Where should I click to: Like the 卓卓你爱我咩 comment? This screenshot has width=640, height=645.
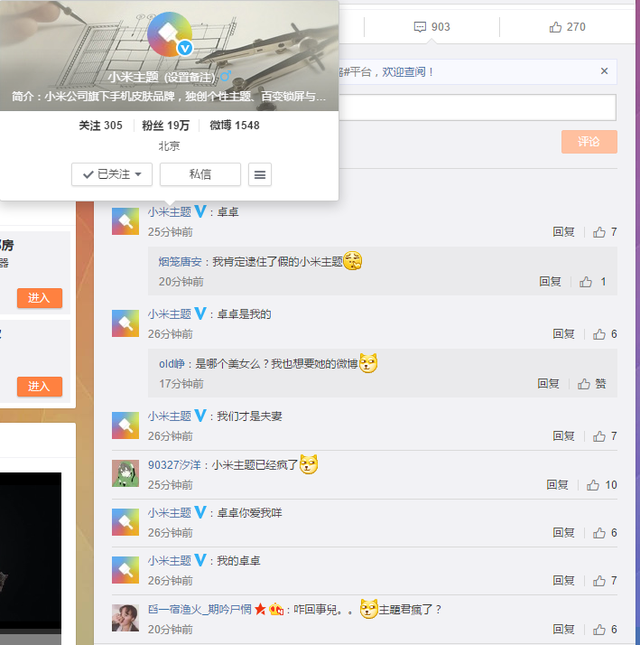[605, 533]
